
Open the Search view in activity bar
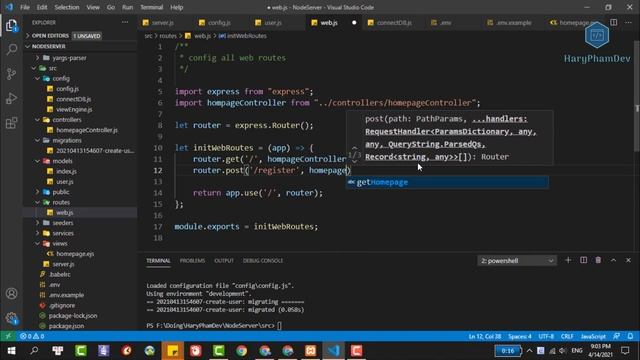coord(11,50)
